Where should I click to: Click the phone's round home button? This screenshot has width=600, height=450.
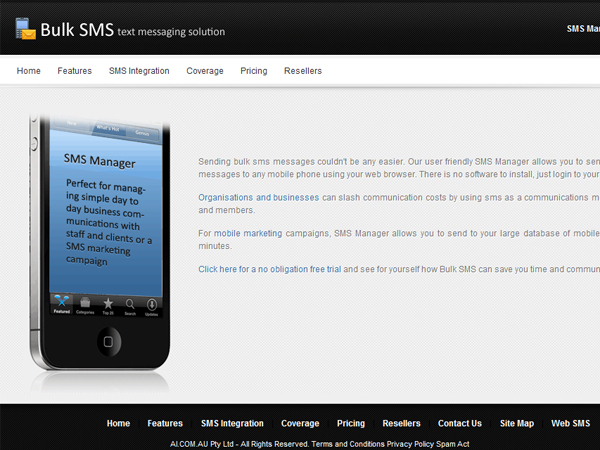pyautogui.click(x=109, y=341)
